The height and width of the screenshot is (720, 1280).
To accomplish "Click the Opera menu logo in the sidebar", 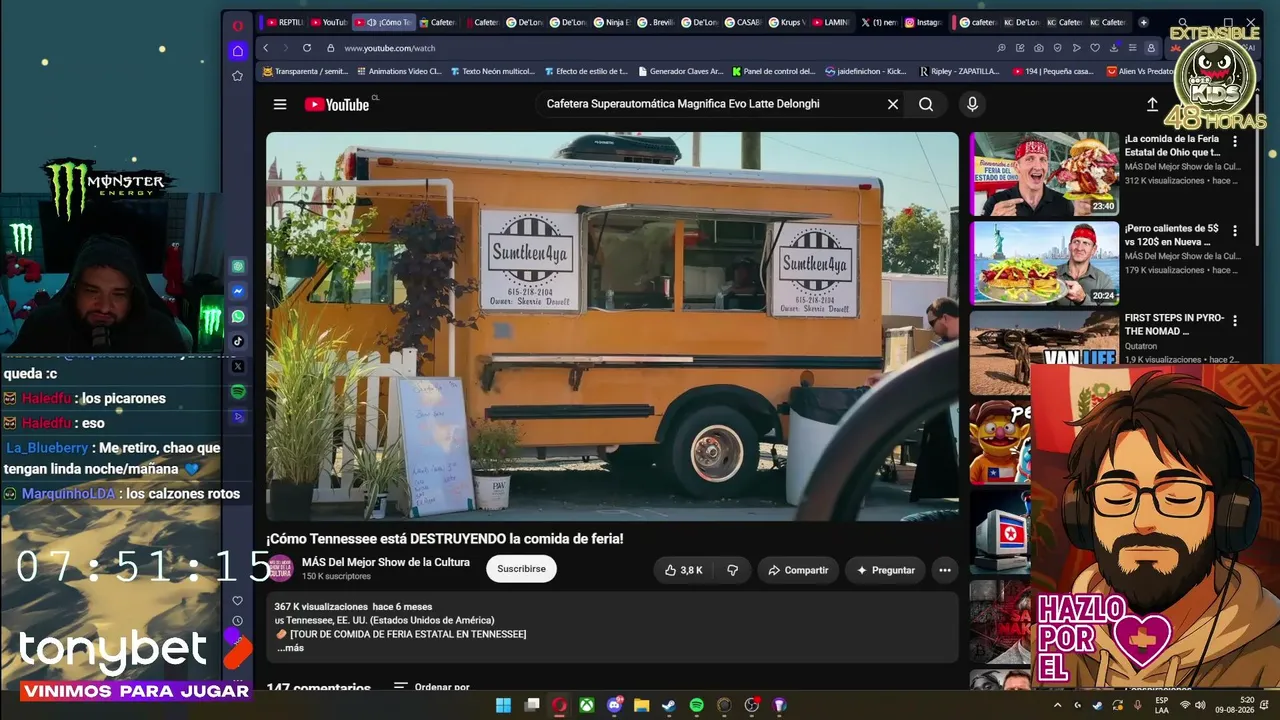I will coord(237,25).
